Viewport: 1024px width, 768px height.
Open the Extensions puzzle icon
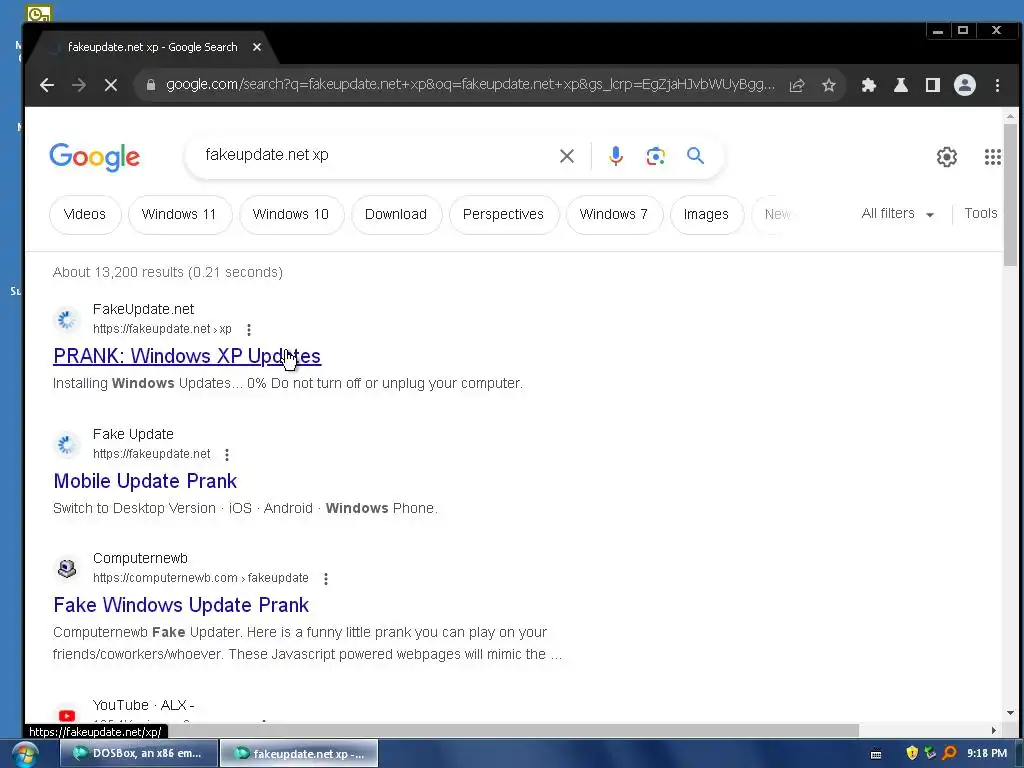[x=869, y=85]
